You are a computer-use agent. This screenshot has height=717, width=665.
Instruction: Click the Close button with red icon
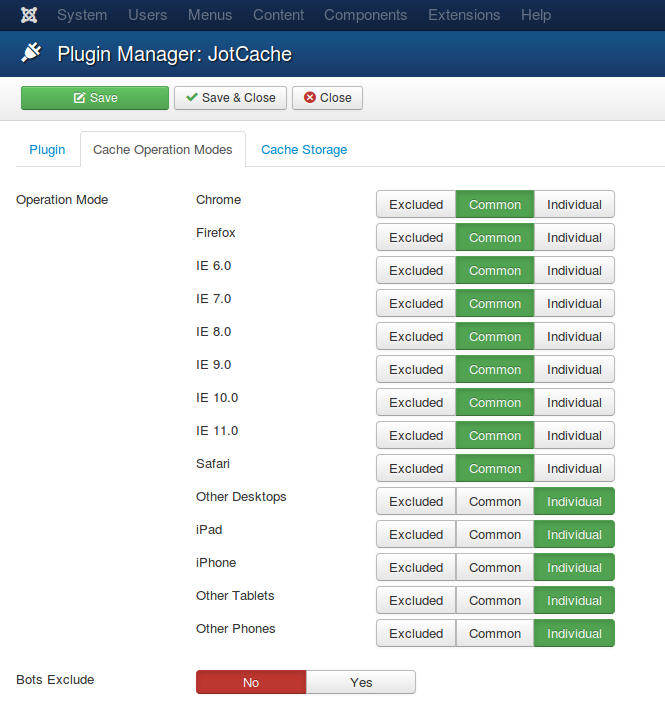[x=327, y=98]
